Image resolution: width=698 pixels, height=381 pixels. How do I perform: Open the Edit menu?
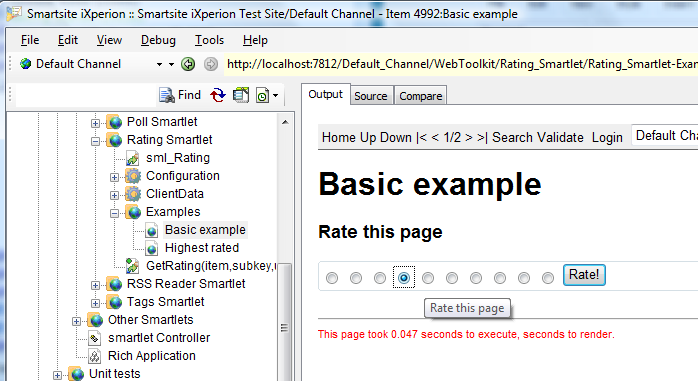click(x=68, y=41)
